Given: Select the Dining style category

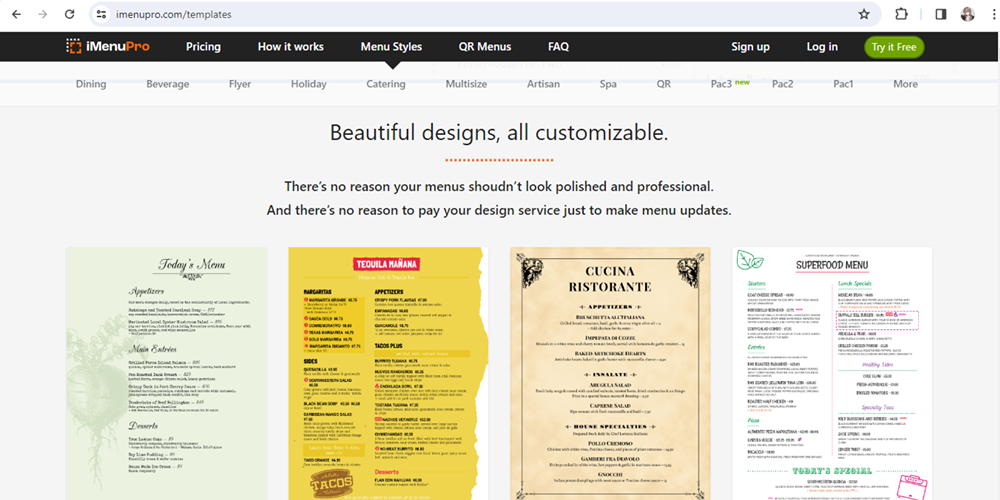Looking at the screenshot, I should coord(91,84).
